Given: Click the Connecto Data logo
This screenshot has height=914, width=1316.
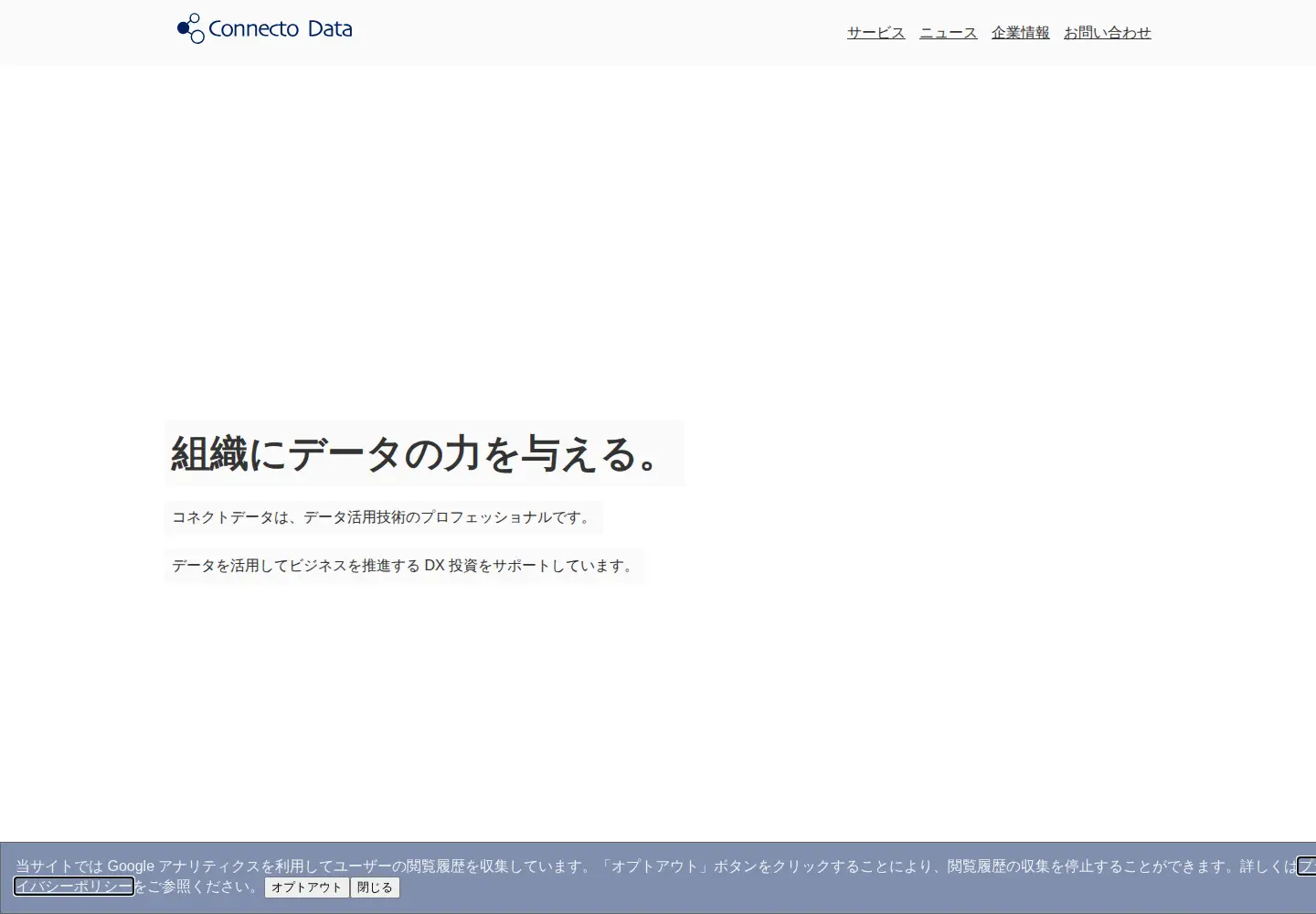Looking at the screenshot, I should [264, 28].
